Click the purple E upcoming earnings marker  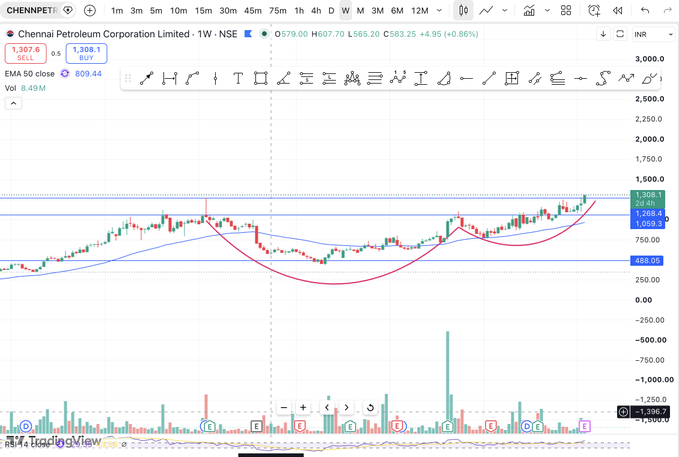click(x=585, y=427)
